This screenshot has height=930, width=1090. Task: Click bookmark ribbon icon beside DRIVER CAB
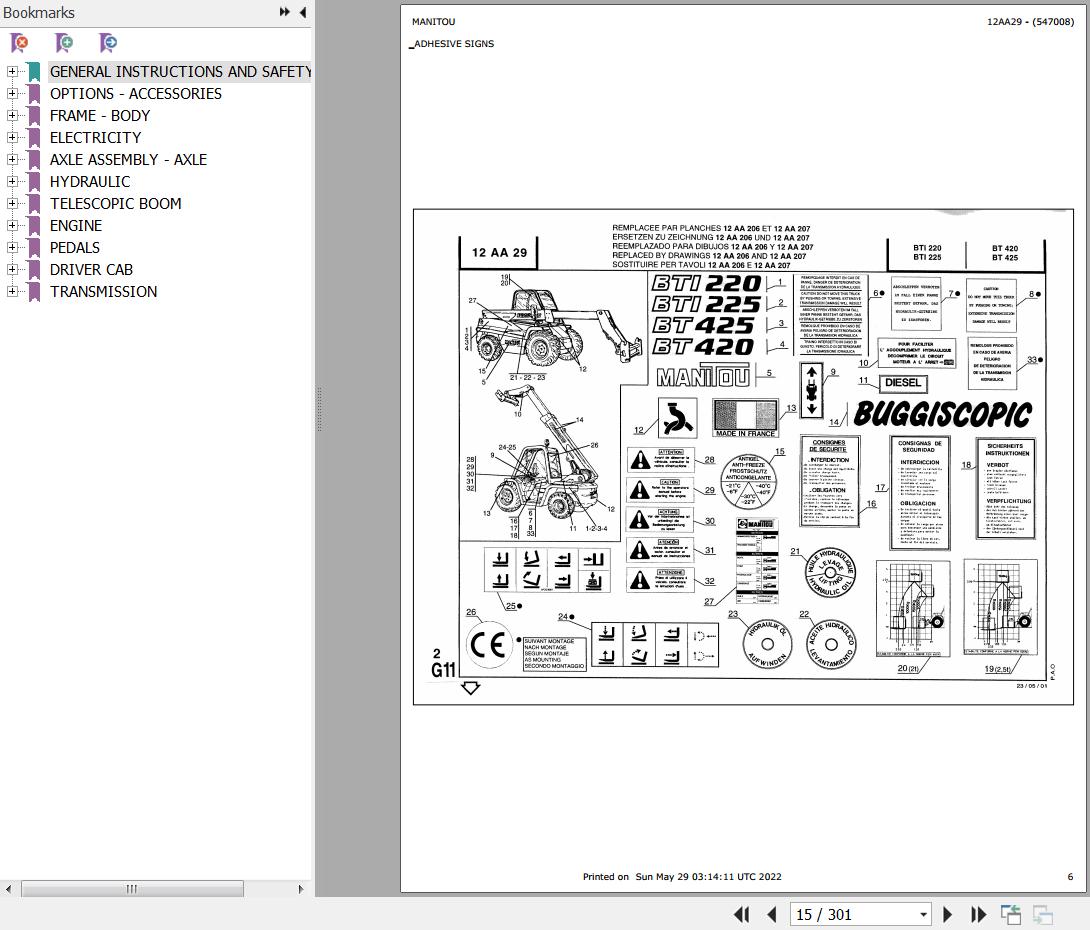(33, 270)
